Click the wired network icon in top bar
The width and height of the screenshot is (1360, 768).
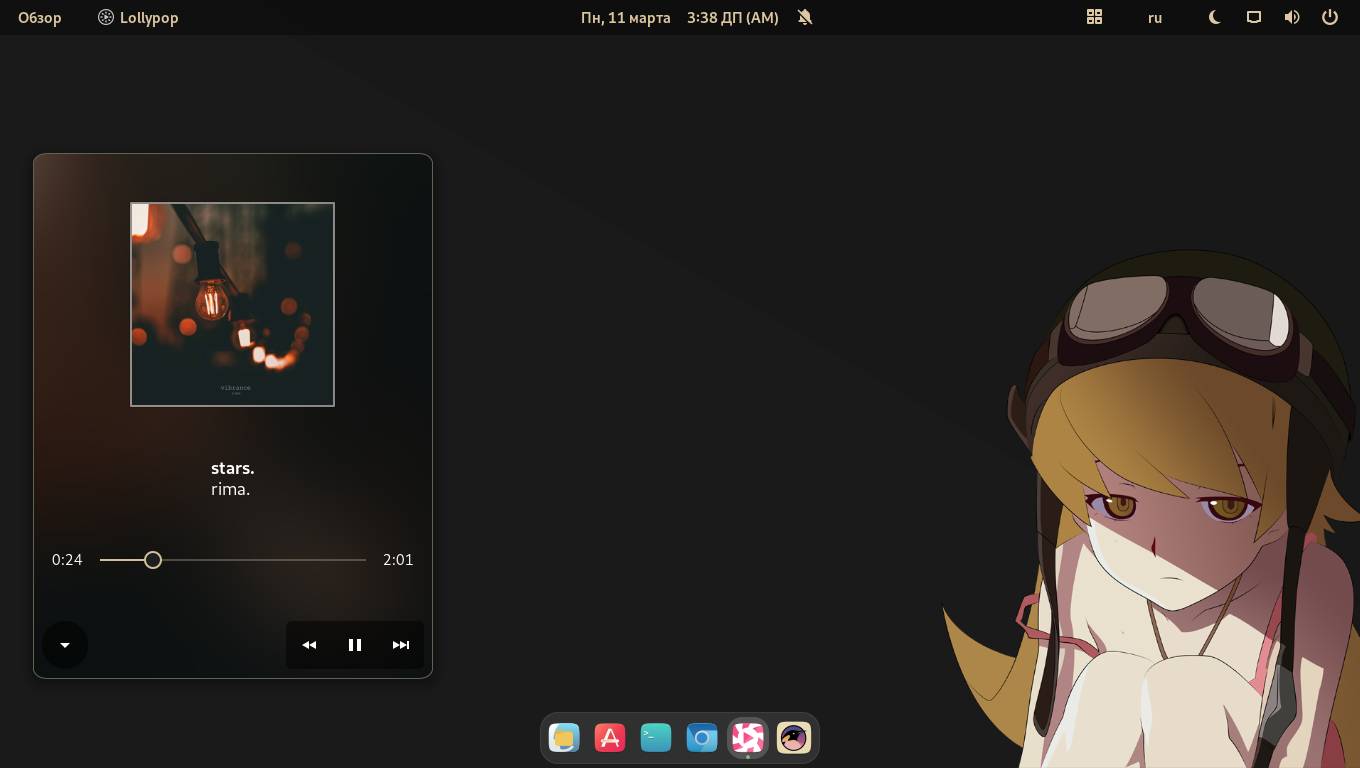[1253, 17]
